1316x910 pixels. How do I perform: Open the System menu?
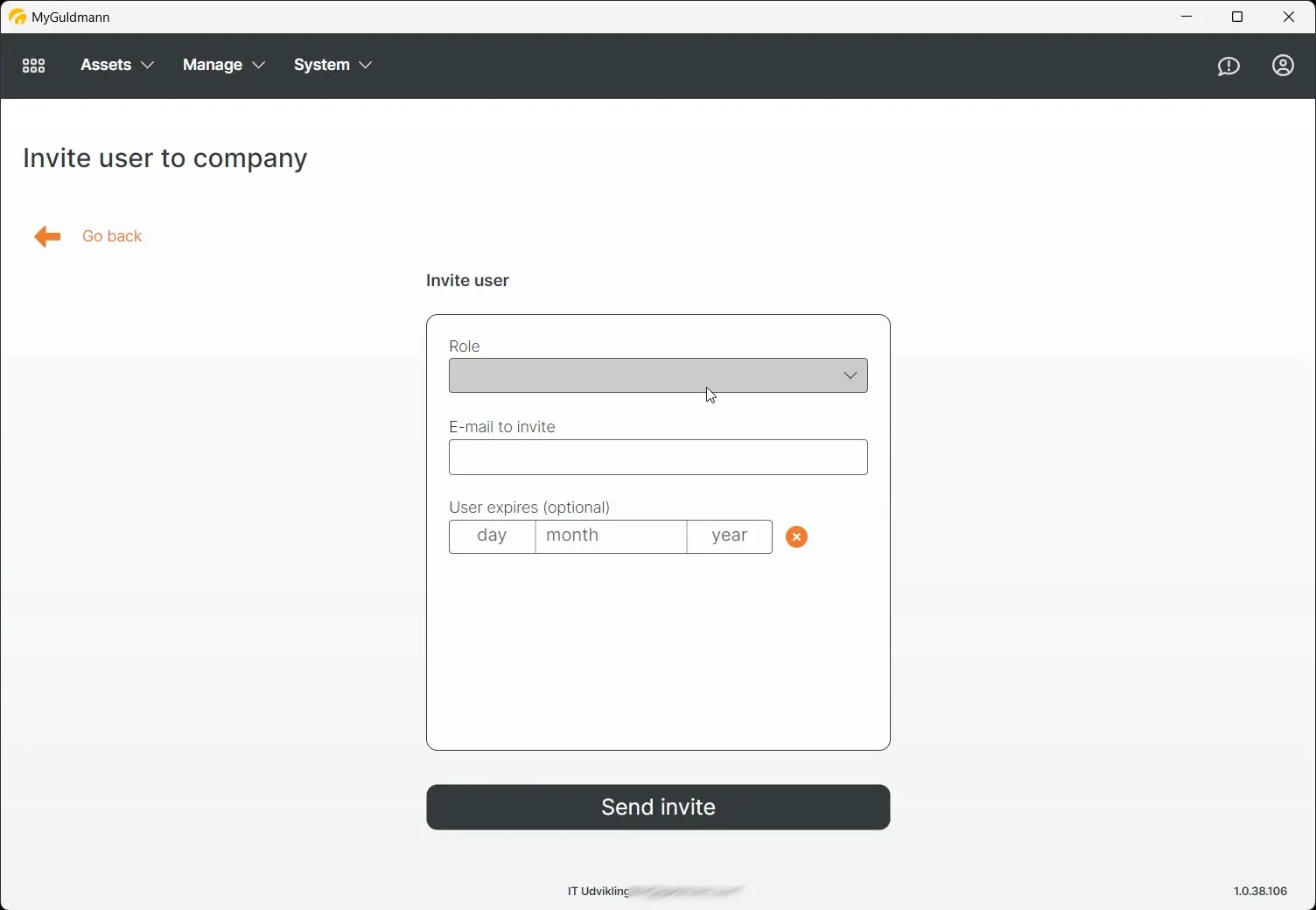tap(321, 66)
